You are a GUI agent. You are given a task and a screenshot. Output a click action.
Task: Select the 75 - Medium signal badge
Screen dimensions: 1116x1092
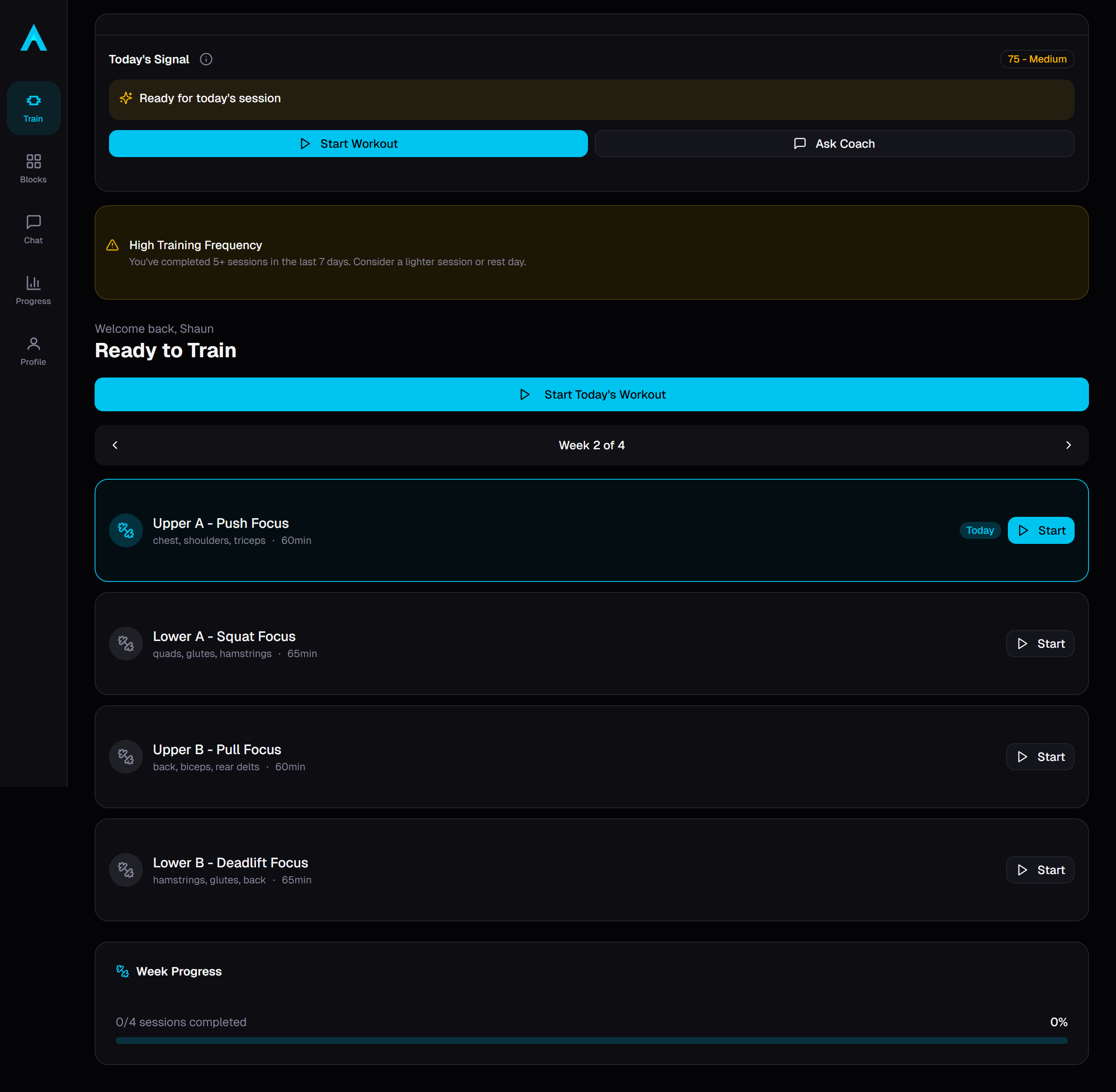pos(1037,59)
